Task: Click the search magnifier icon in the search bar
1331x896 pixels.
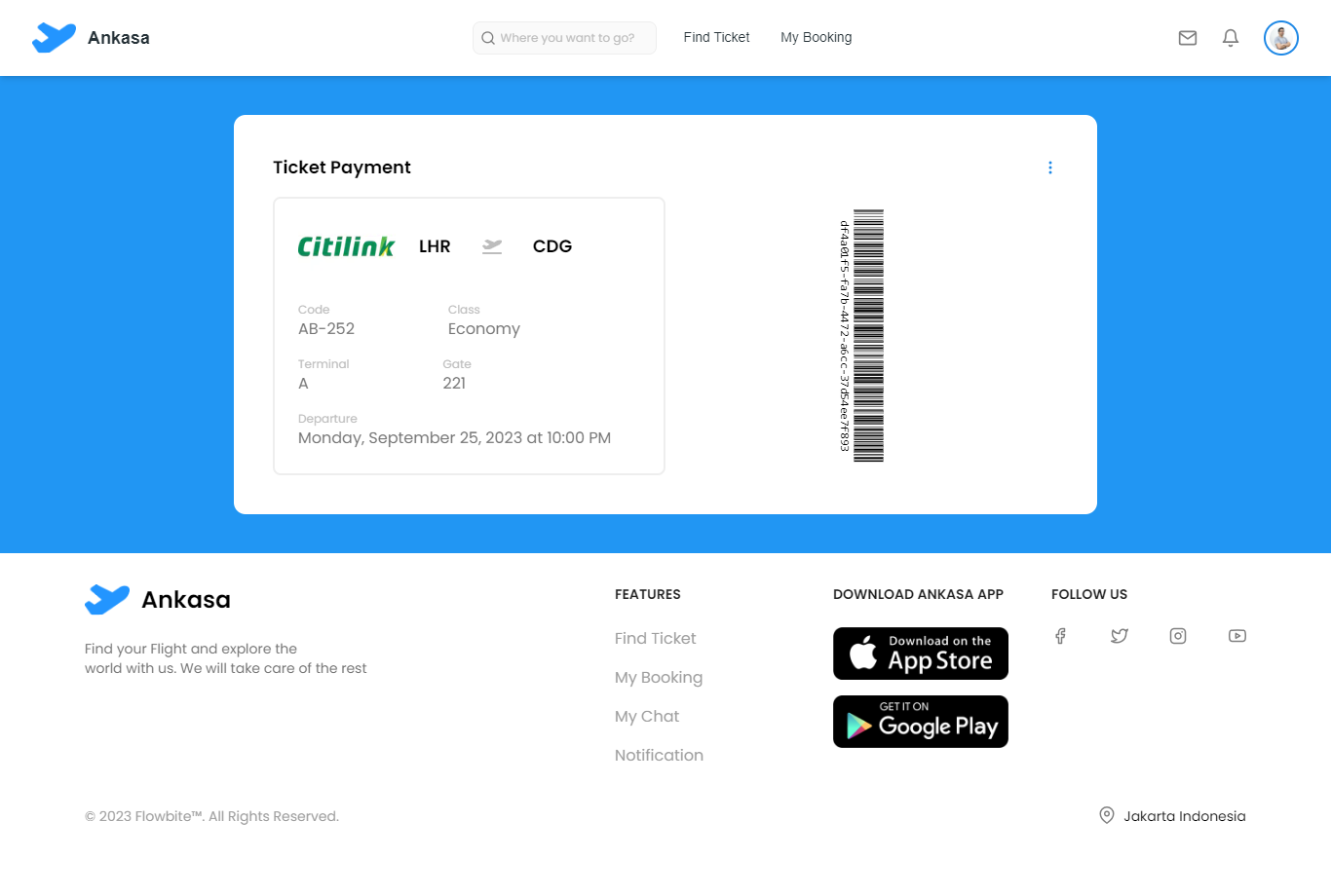Action: pyautogui.click(x=487, y=38)
